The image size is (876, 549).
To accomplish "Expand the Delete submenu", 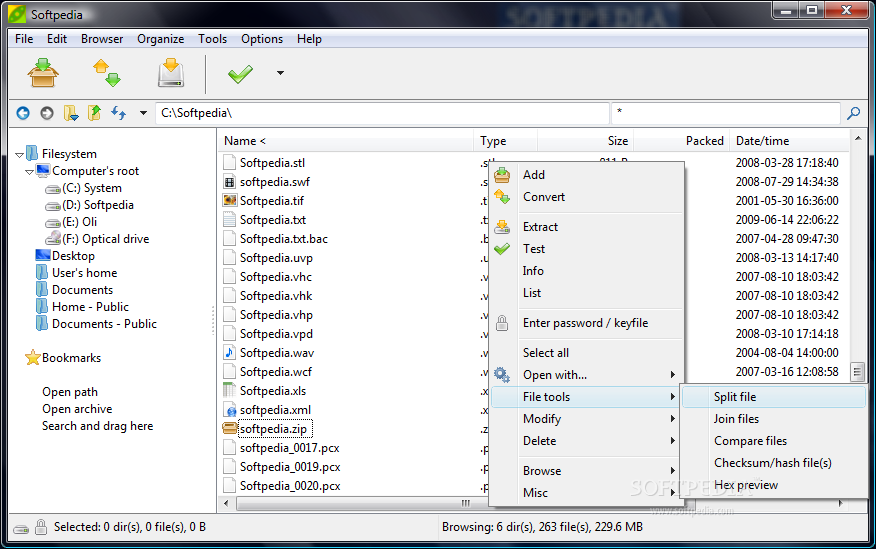I will tap(587, 441).
